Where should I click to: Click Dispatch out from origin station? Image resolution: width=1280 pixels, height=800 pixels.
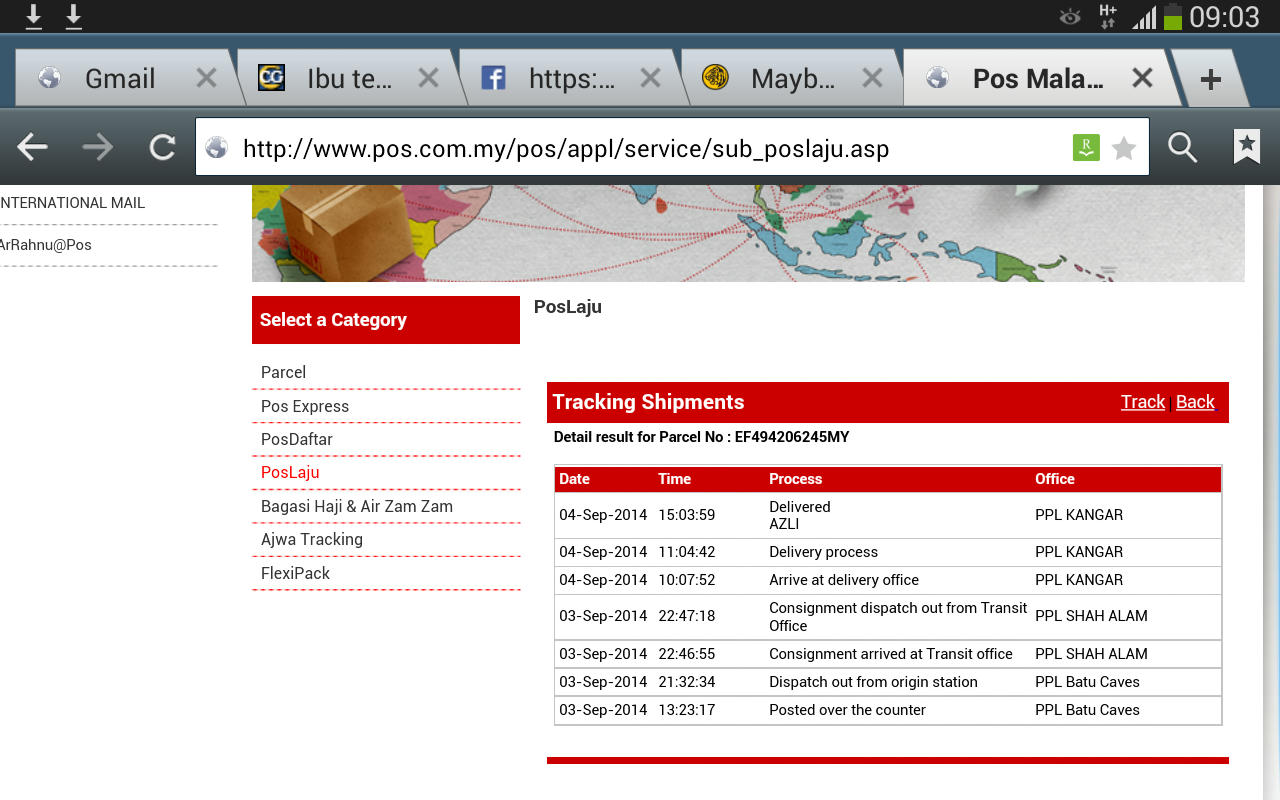pos(873,682)
